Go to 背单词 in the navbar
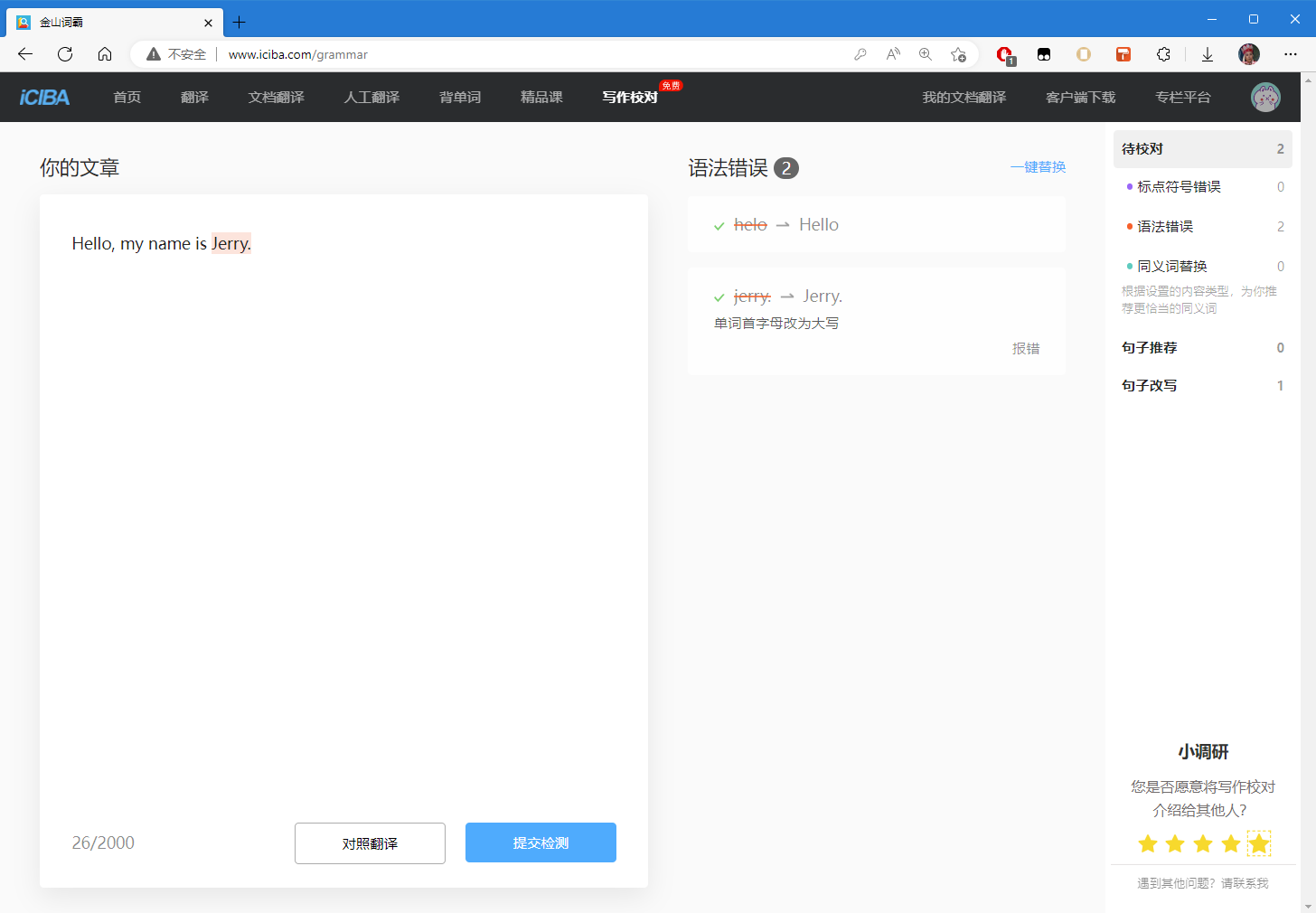The height and width of the screenshot is (913, 1316). tap(460, 98)
